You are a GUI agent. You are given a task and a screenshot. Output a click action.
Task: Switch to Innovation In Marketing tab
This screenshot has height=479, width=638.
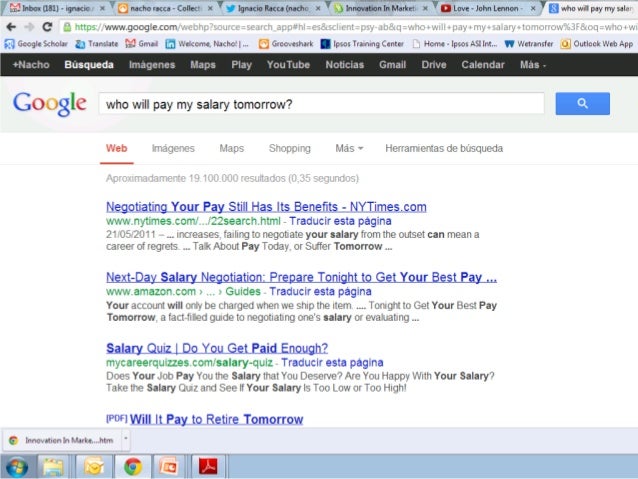tap(381, 8)
